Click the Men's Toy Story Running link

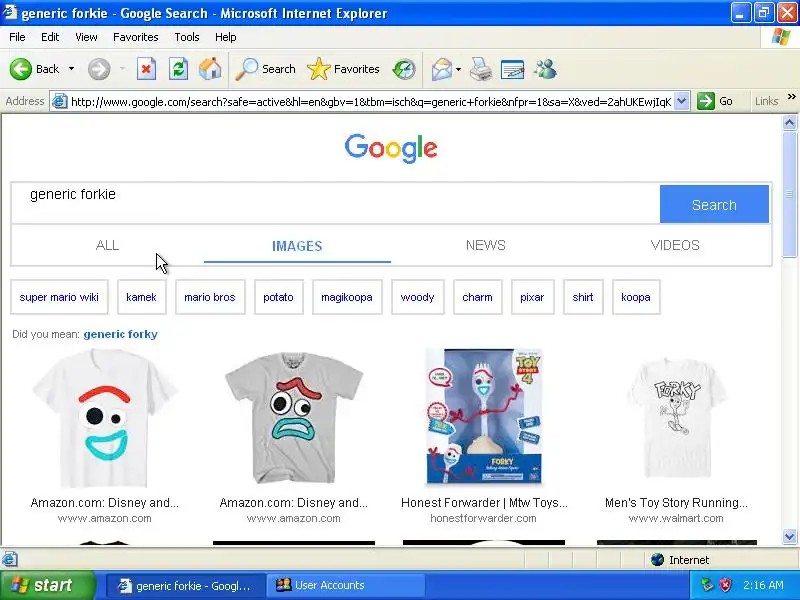[677, 503]
